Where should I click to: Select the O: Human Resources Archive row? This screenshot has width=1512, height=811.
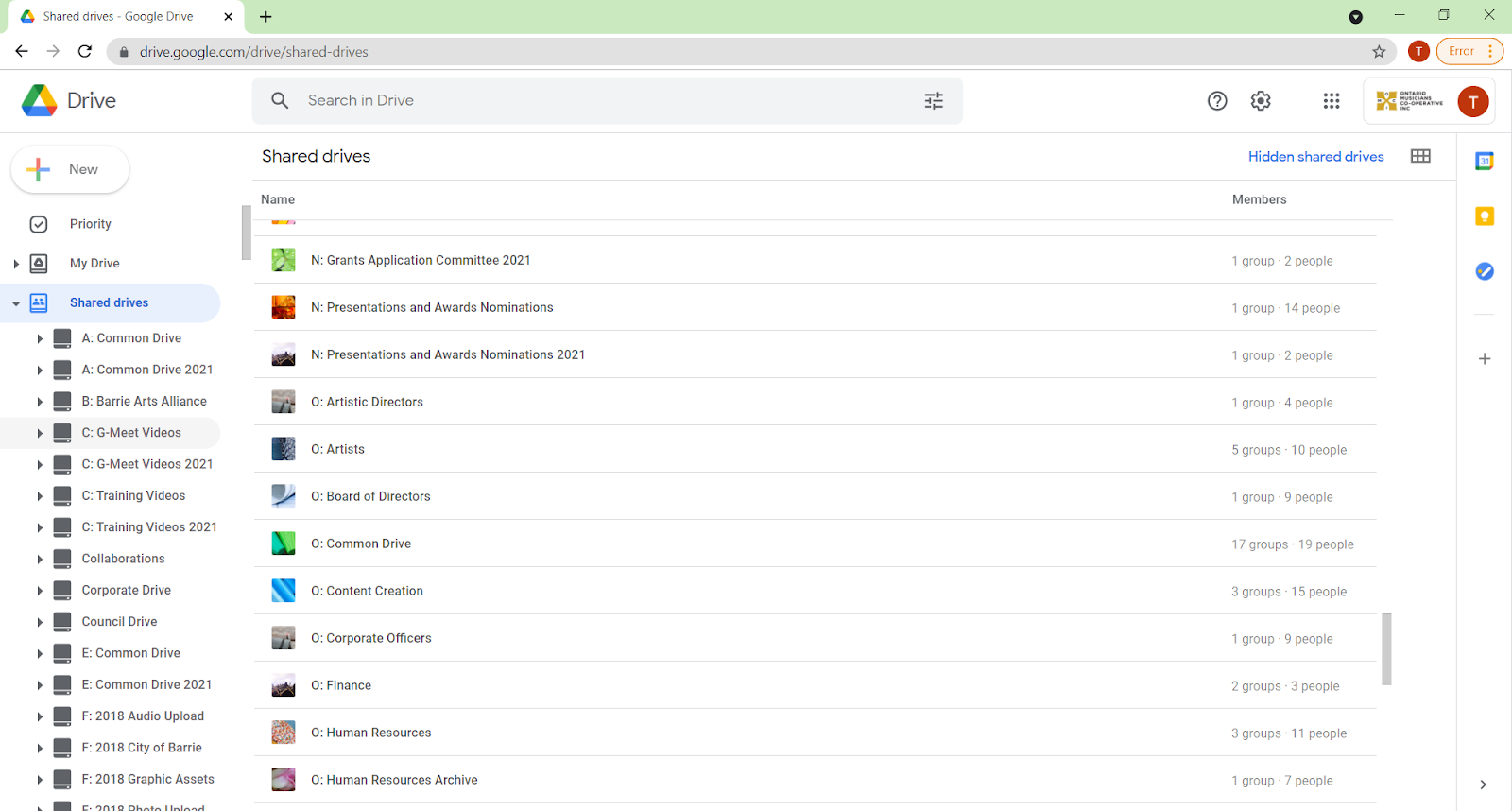pyautogui.click(x=815, y=780)
